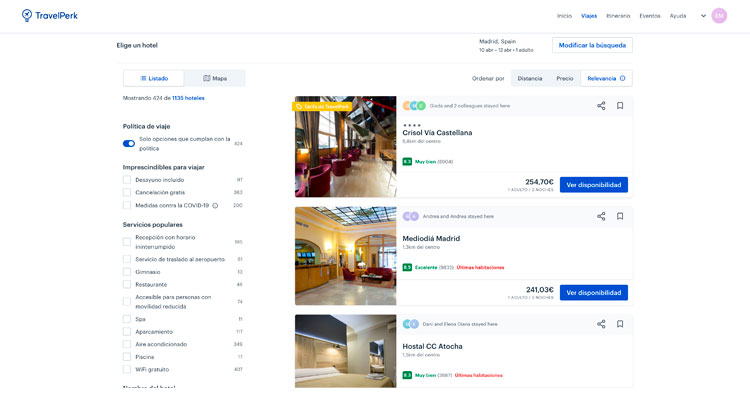Check the WiFi gratuito filter

tap(127, 369)
